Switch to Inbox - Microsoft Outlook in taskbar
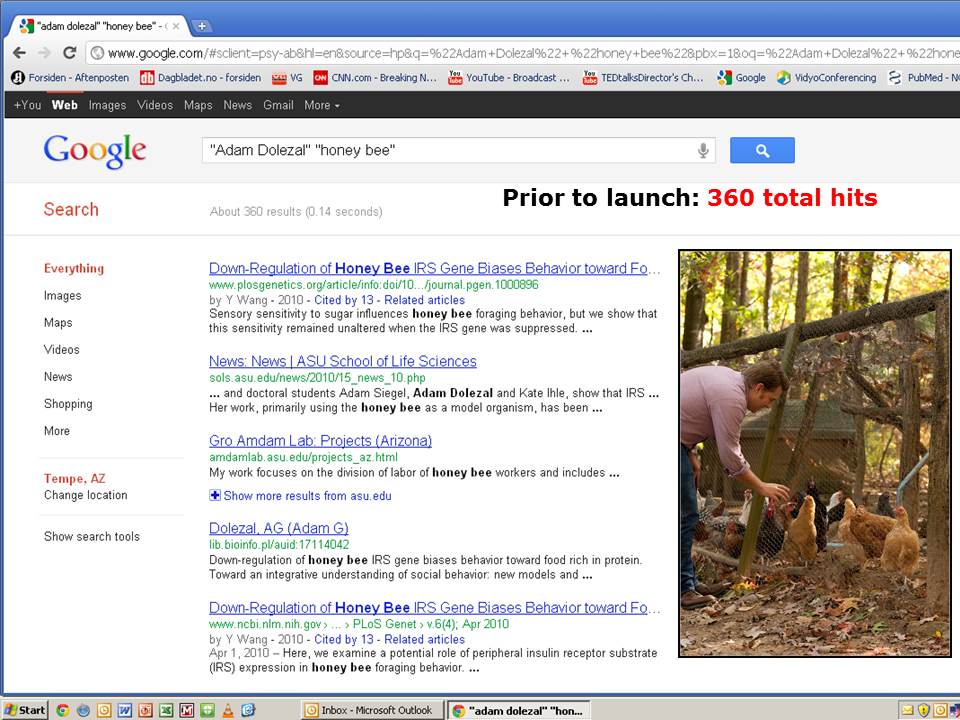 (372, 710)
